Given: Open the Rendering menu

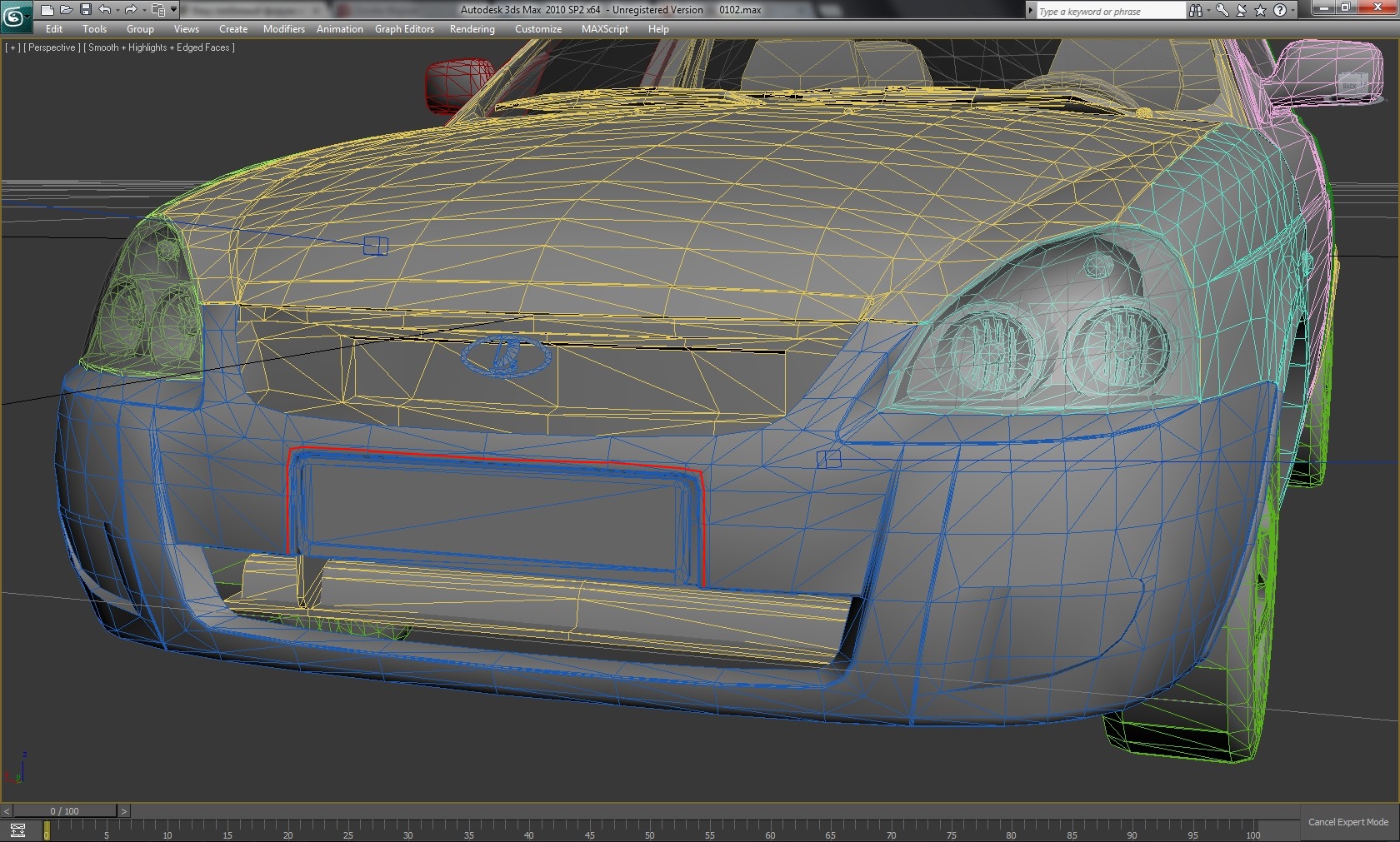Looking at the screenshot, I should (472, 29).
